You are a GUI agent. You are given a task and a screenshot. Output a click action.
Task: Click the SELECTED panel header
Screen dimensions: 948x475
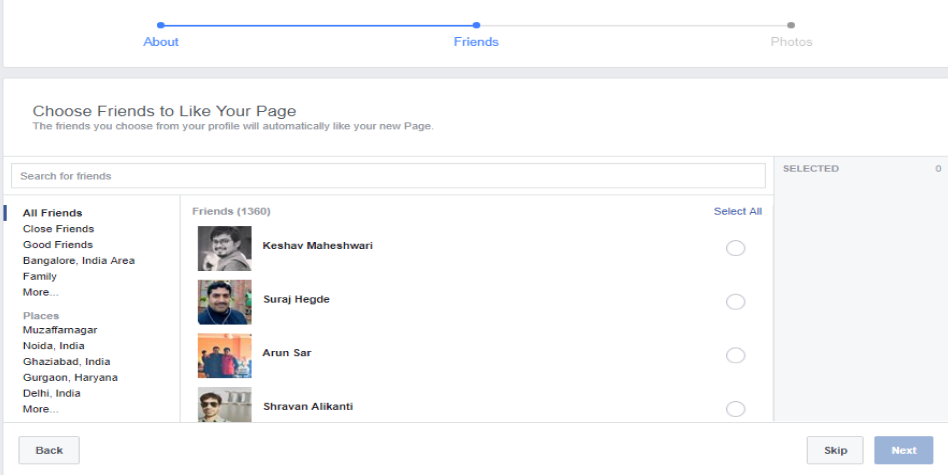(811, 169)
